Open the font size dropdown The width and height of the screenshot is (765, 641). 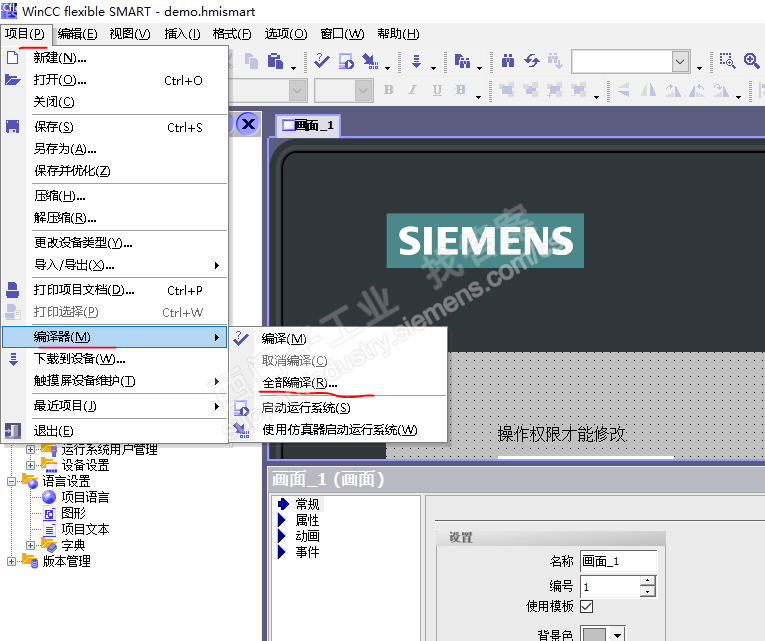pos(362,91)
